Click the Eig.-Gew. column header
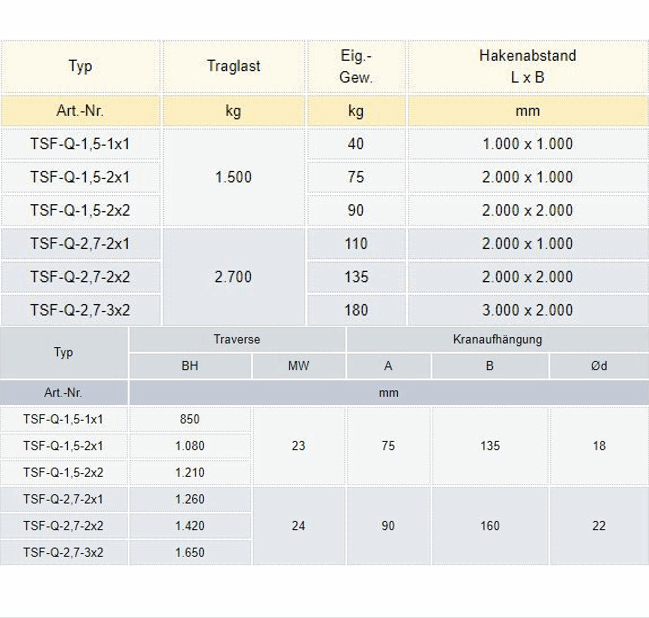This screenshot has height=618, width=649. click(356, 66)
